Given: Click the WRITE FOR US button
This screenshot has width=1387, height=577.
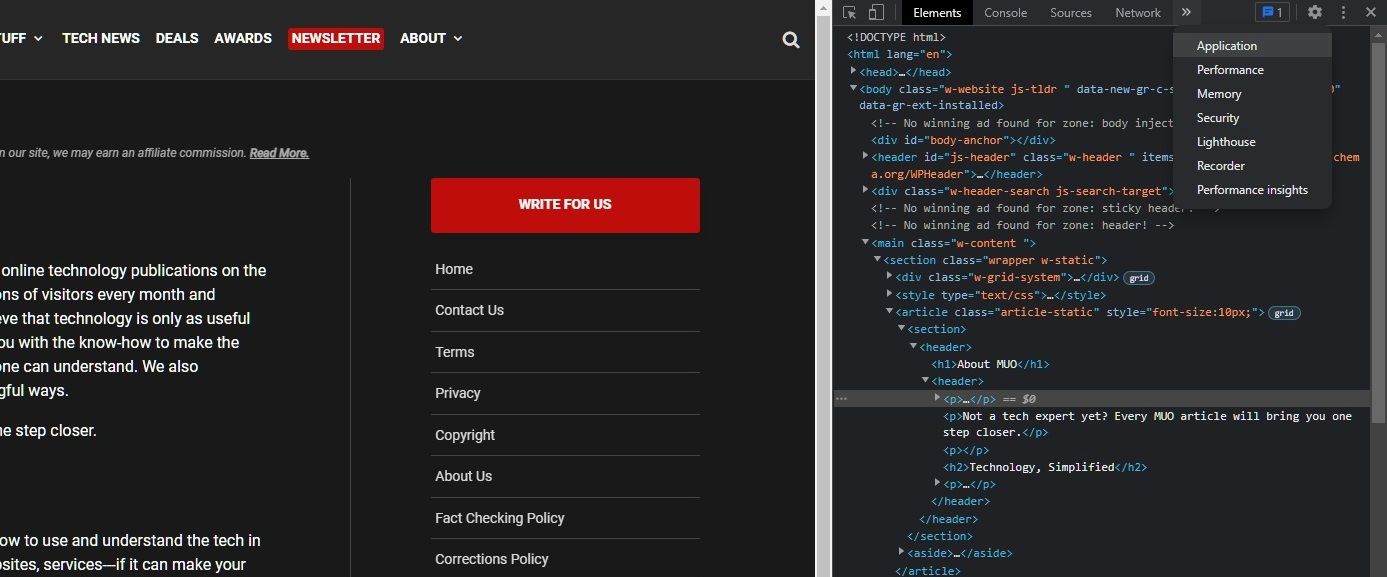Looking at the screenshot, I should point(565,205).
